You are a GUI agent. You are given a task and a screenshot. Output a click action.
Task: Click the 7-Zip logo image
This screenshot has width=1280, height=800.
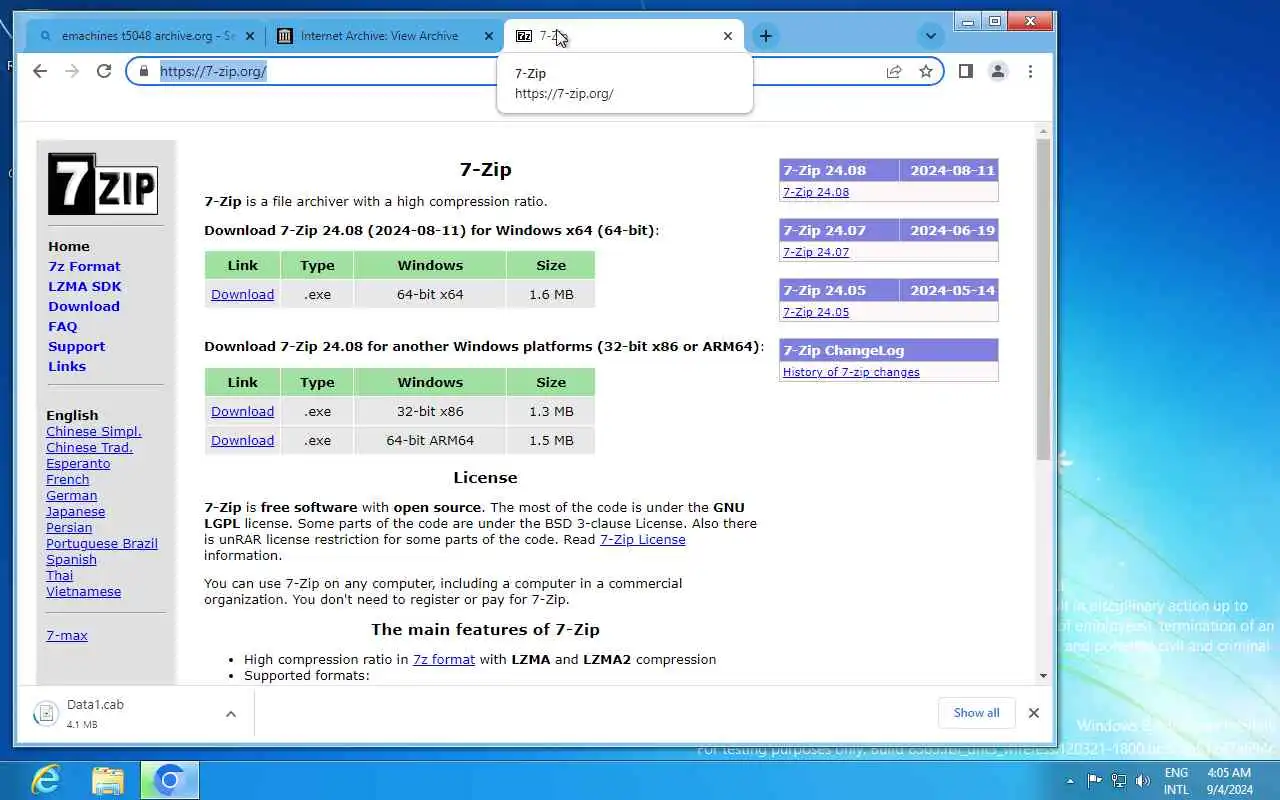click(x=103, y=184)
